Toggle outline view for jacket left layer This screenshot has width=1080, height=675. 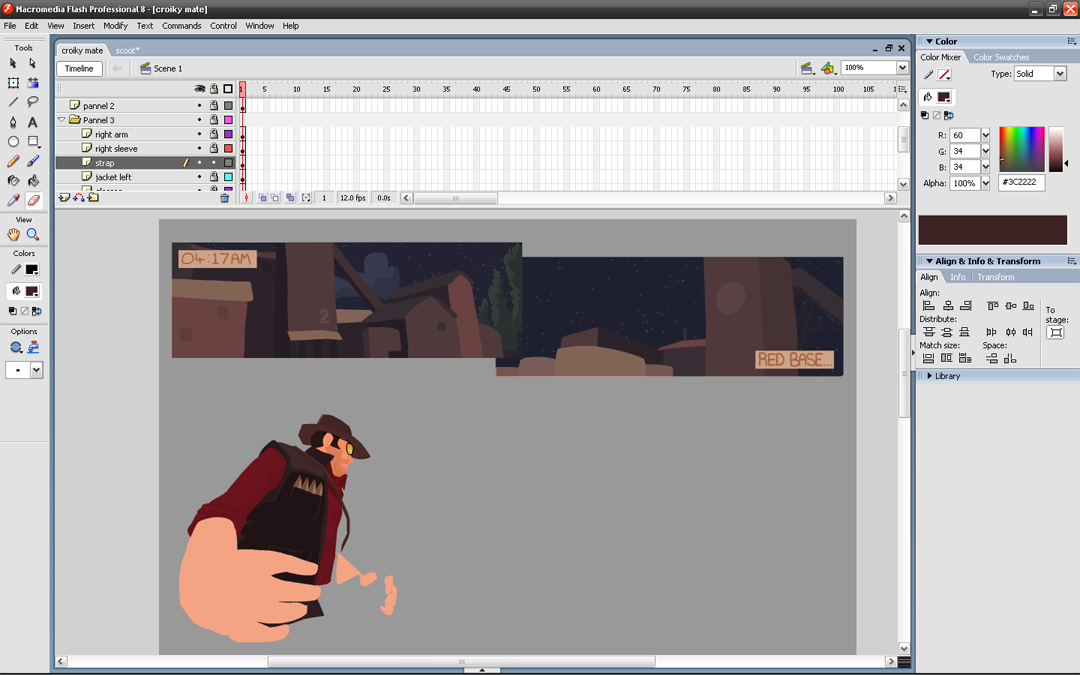tap(228, 177)
